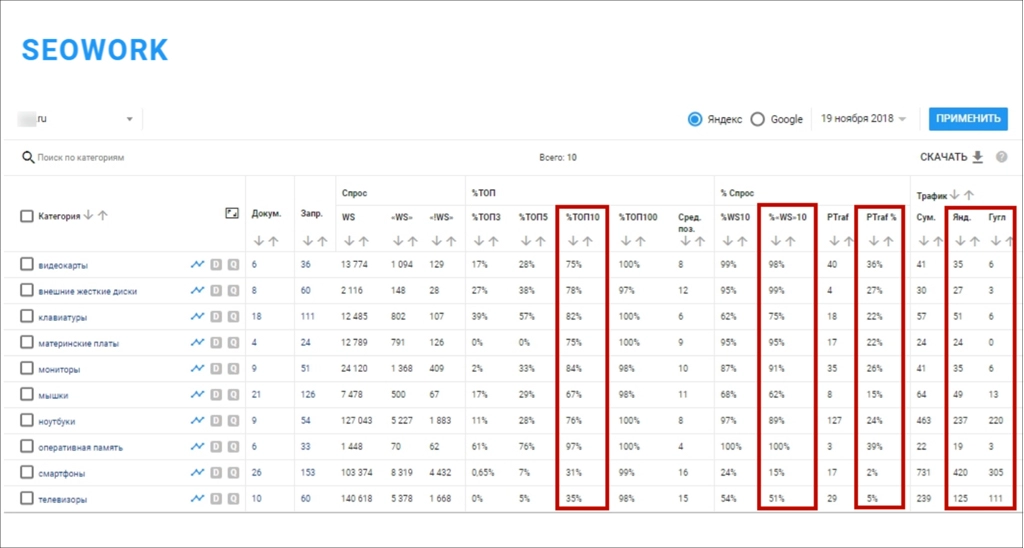Open the trend chart icon for видеокарты
Image resolution: width=1024 pixels, height=548 pixels.
[198, 265]
